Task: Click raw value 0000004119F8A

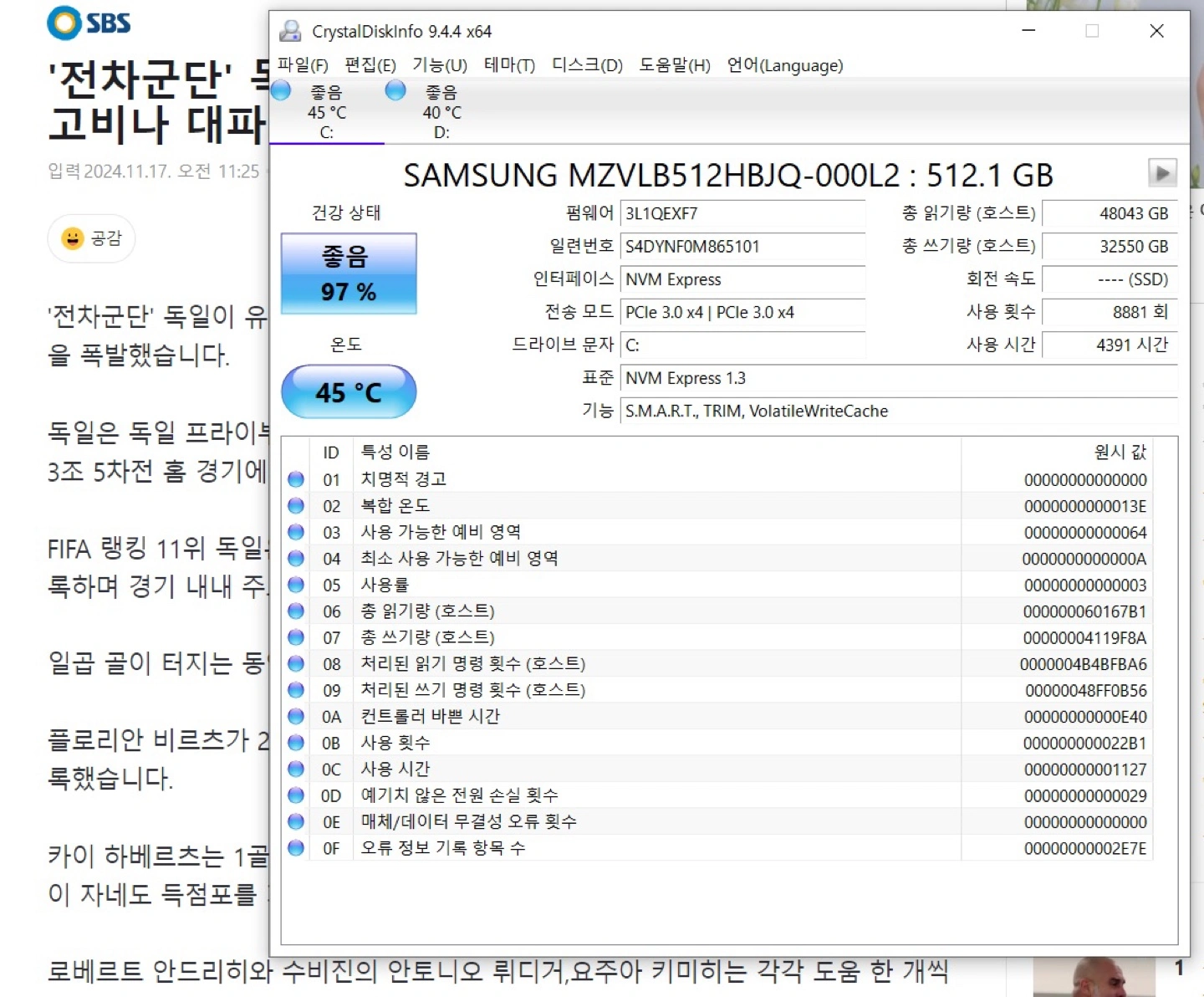Action: pos(1085,638)
